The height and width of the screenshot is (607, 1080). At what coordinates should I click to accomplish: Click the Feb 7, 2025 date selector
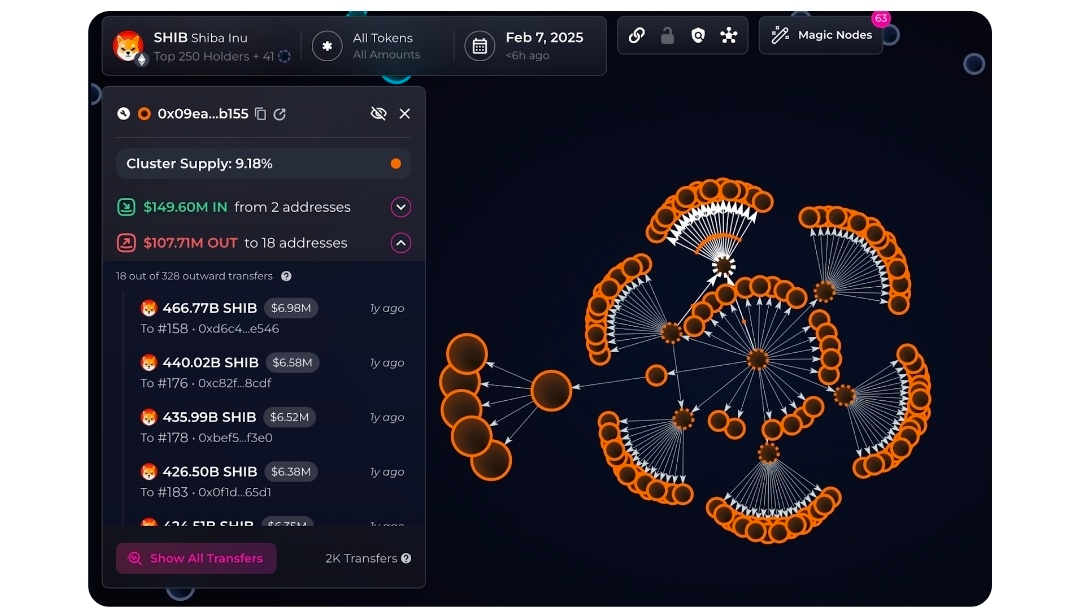click(544, 38)
